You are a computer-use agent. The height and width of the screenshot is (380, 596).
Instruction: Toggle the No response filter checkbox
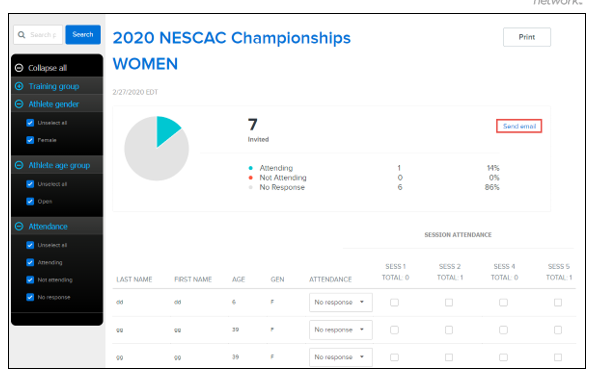[x=30, y=297]
